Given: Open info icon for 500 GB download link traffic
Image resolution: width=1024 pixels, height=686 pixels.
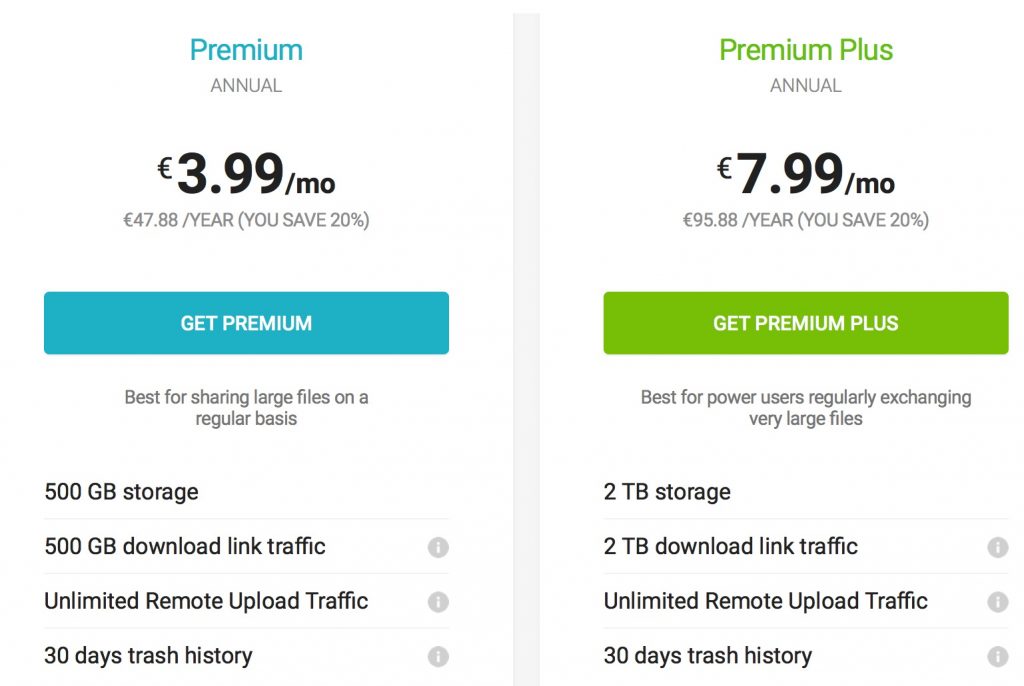Looking at the screenshot, I should coord(438,547).
